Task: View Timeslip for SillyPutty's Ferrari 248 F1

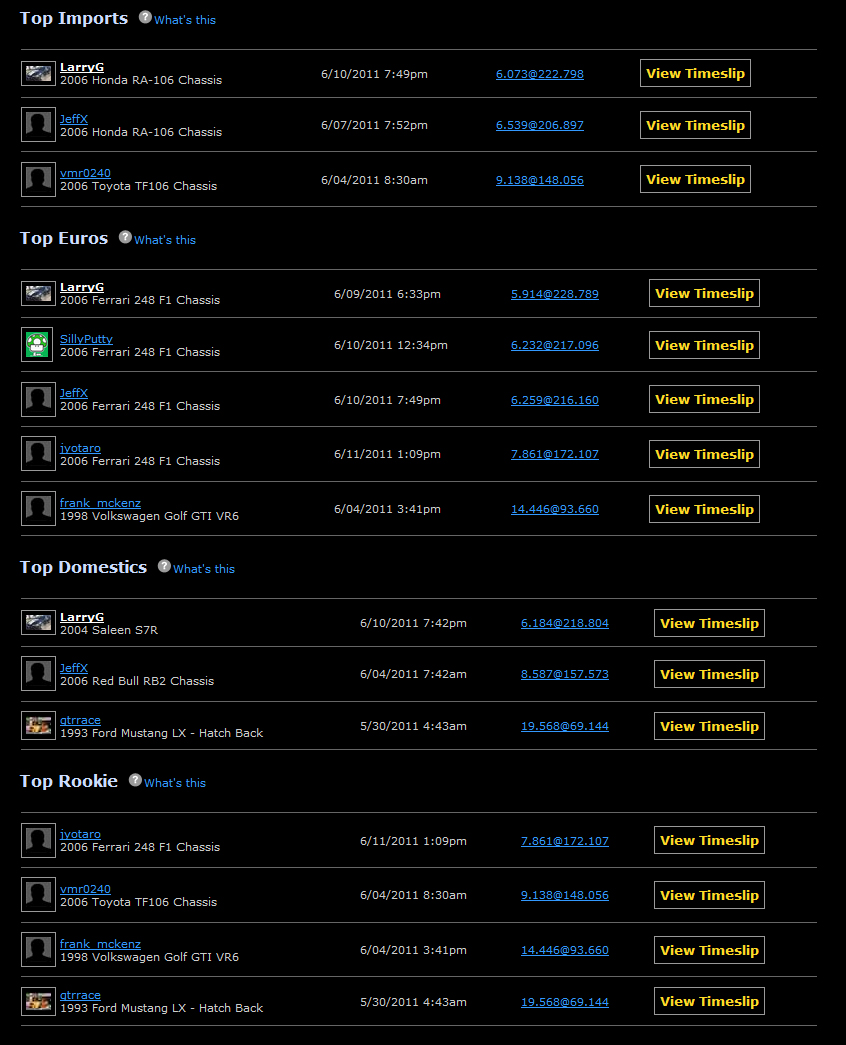Action: 704,345
